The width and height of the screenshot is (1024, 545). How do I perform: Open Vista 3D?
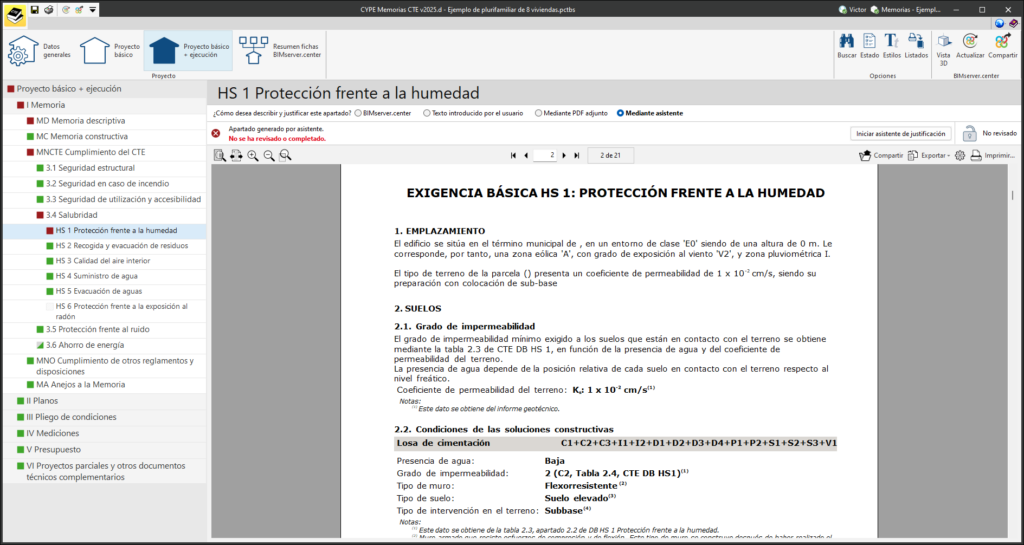[944, 50]
